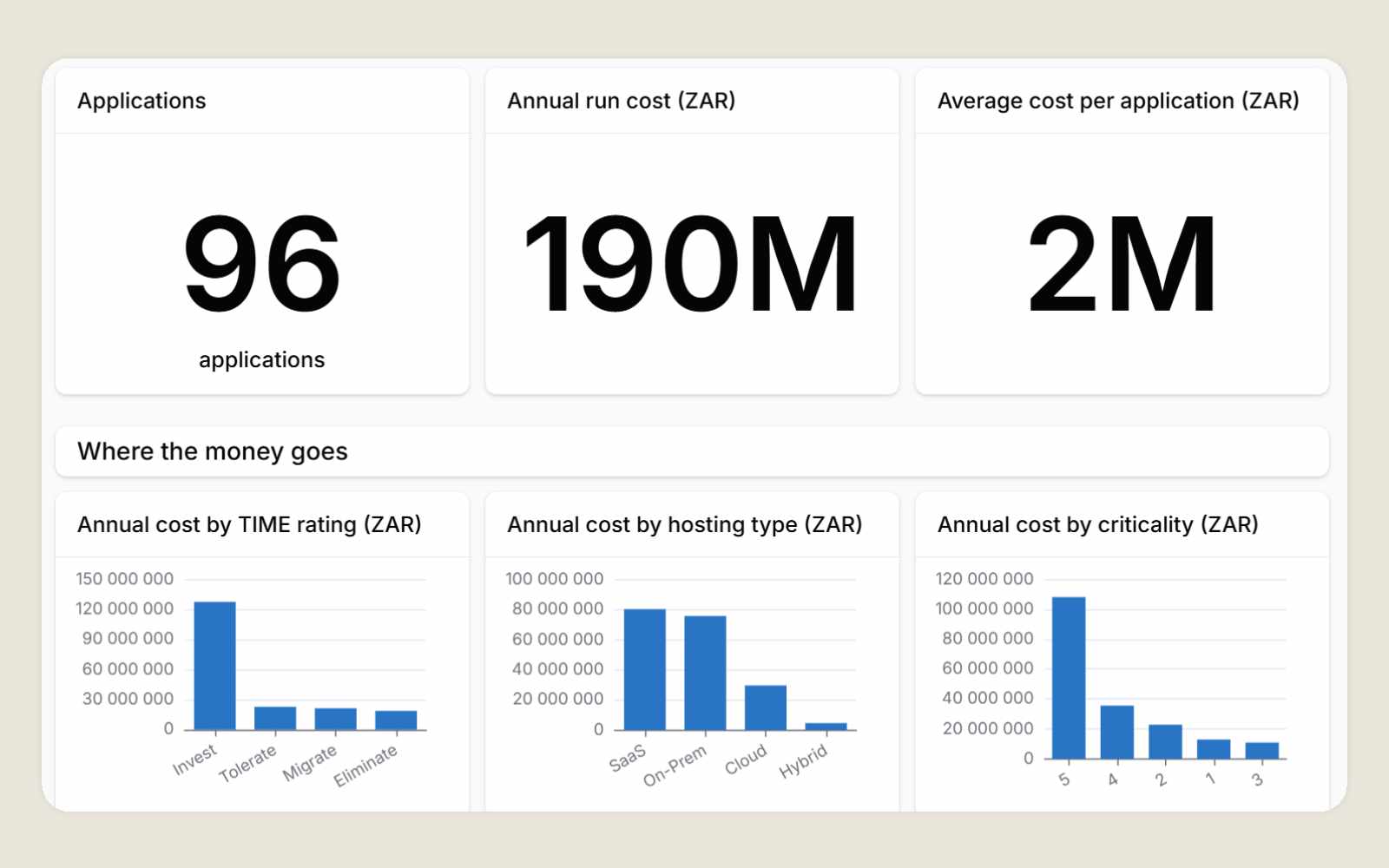Select the "2M" average cost value
Image resolution: width=1389 pixels, height=868 pixels.
pyautogui.click(x=1122, y=263)
